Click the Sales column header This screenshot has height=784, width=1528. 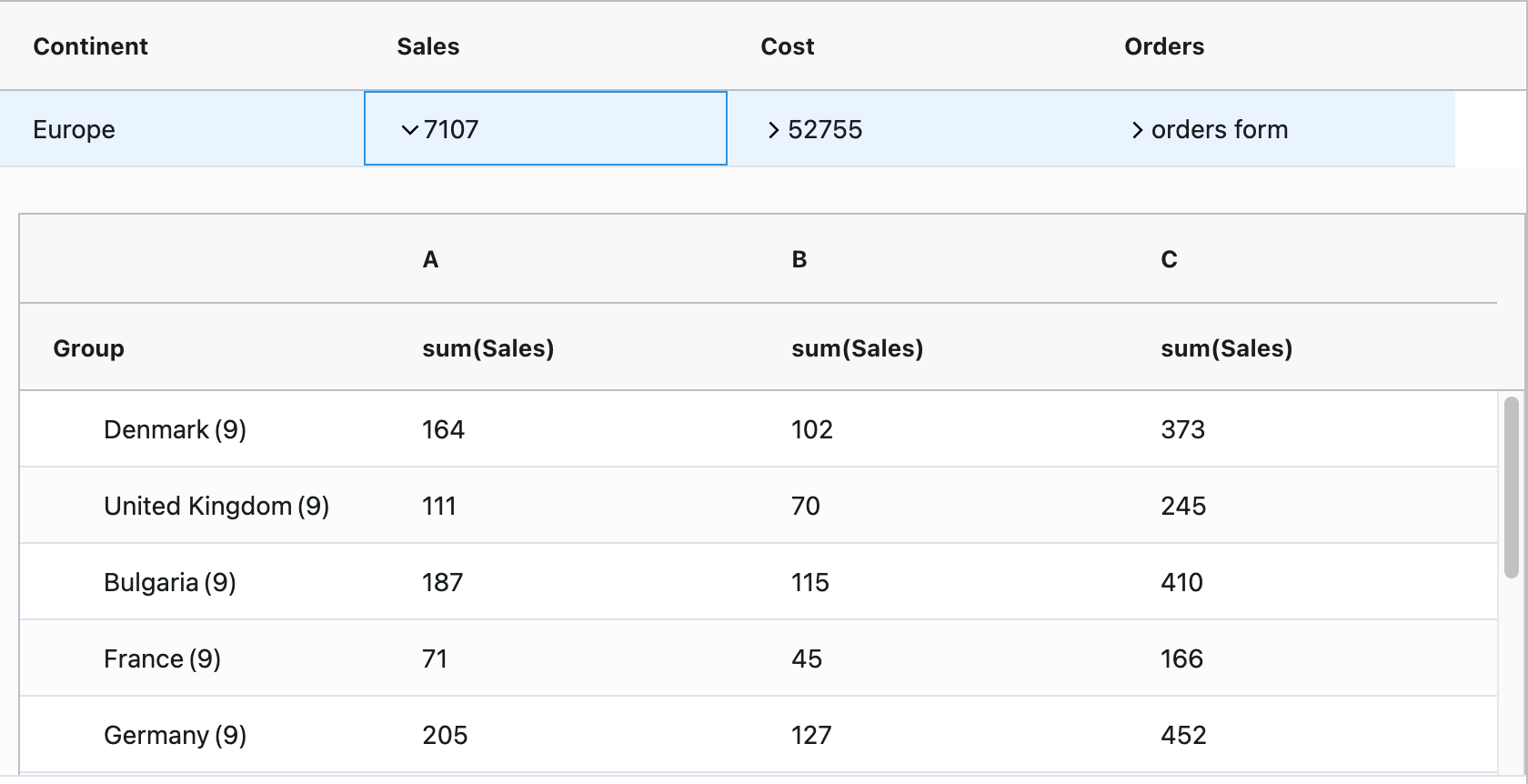coord(427,46)
